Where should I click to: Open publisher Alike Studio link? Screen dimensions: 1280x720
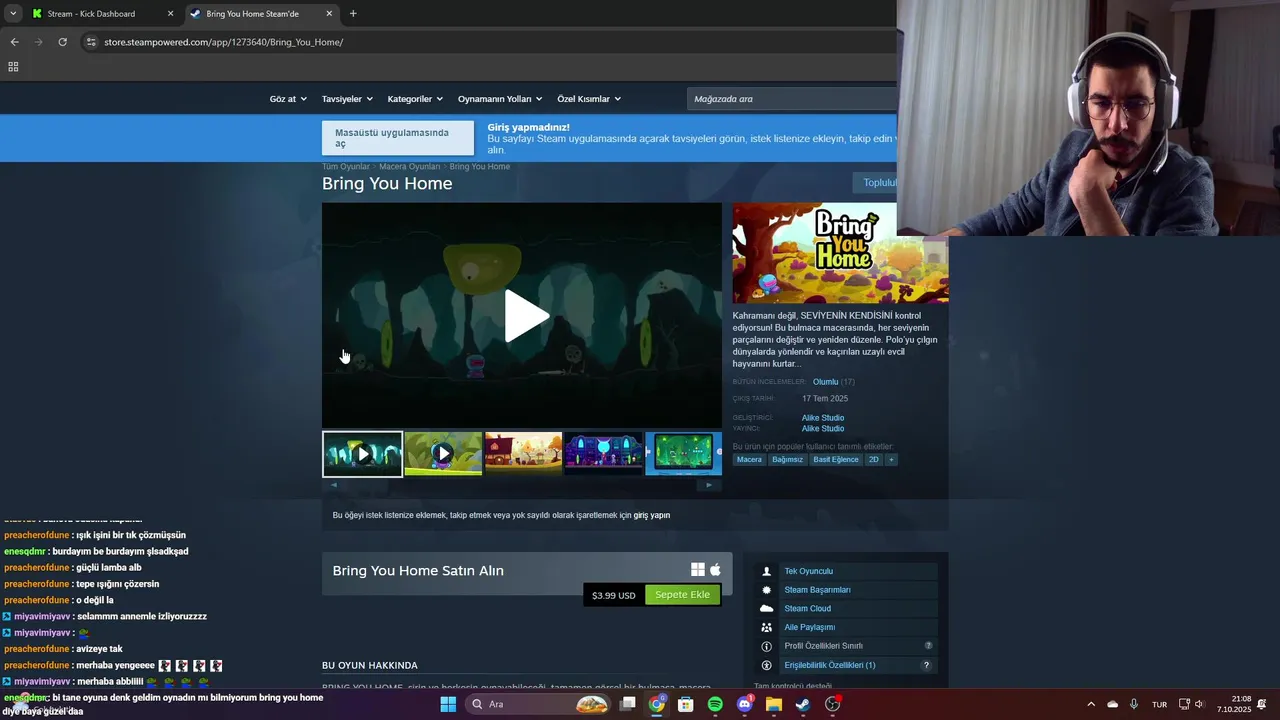(x=823, y=429)
